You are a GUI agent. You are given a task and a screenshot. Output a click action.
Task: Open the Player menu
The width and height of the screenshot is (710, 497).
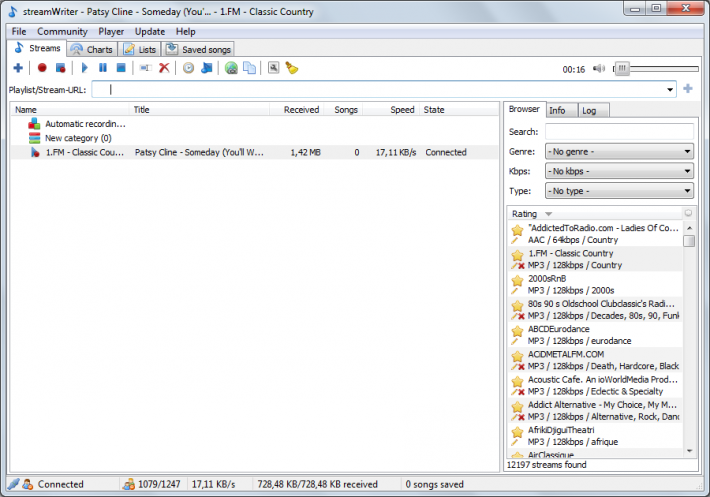[x=111, y=32]
